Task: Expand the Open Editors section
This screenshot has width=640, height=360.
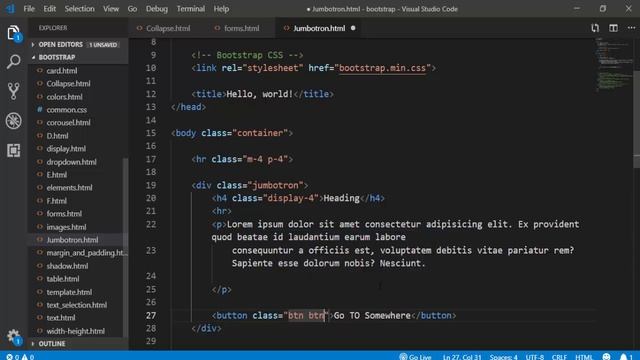Action: (78, 44)
